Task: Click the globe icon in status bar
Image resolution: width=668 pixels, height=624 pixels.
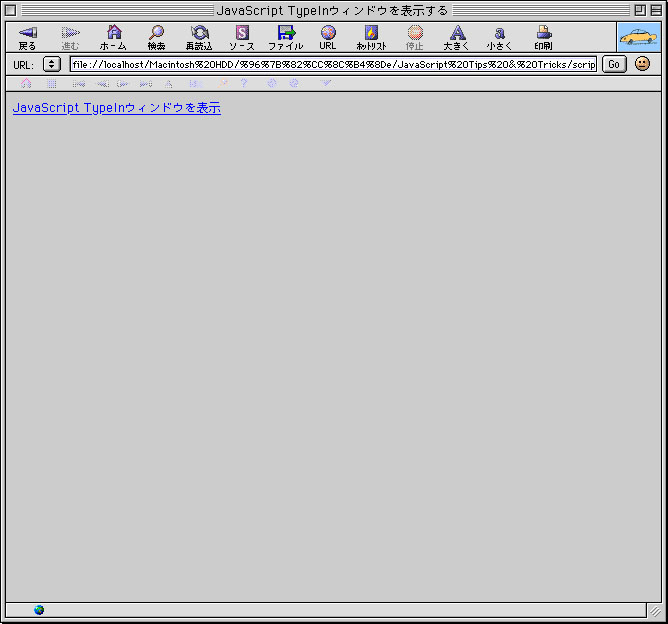Action: coord(39,610)
